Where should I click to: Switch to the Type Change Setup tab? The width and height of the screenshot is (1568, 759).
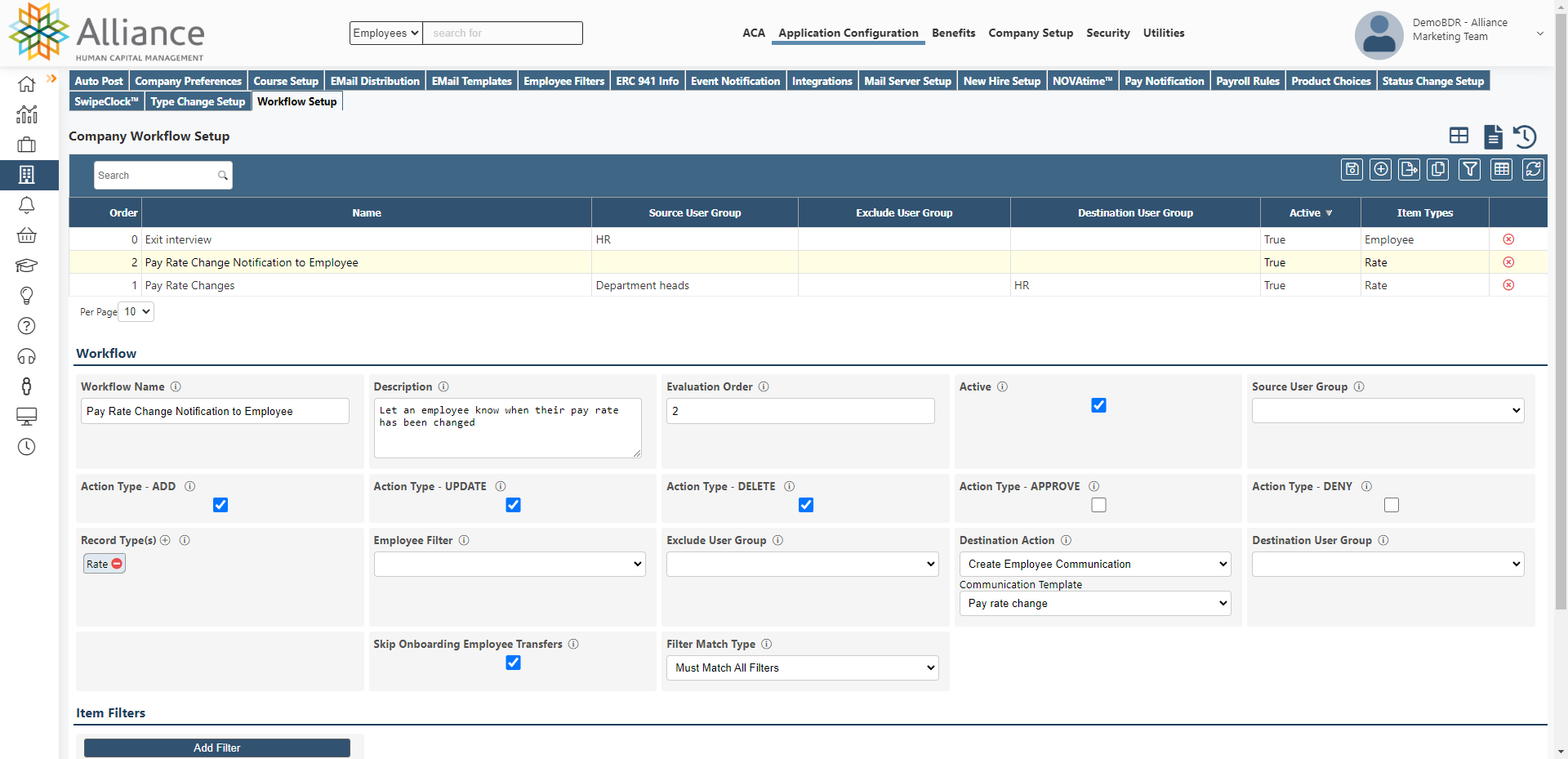(x=198, y=101)
